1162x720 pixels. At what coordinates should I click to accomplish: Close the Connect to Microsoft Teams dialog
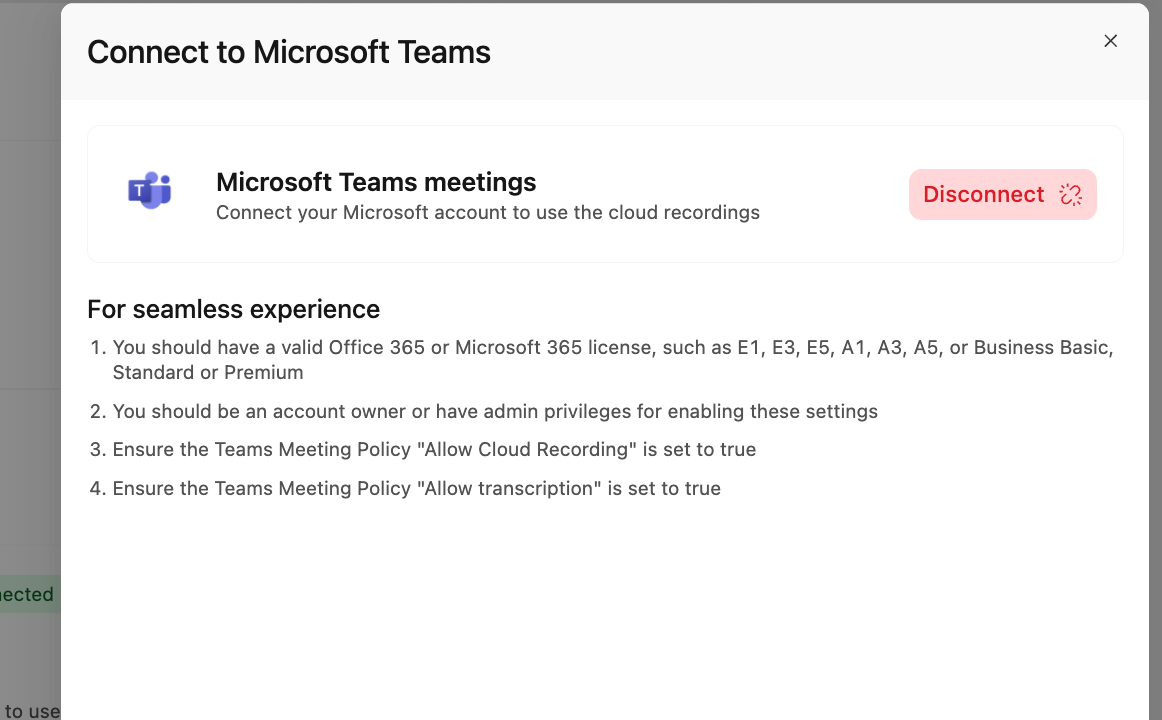pyautogui.click(x=1110, y=41)
